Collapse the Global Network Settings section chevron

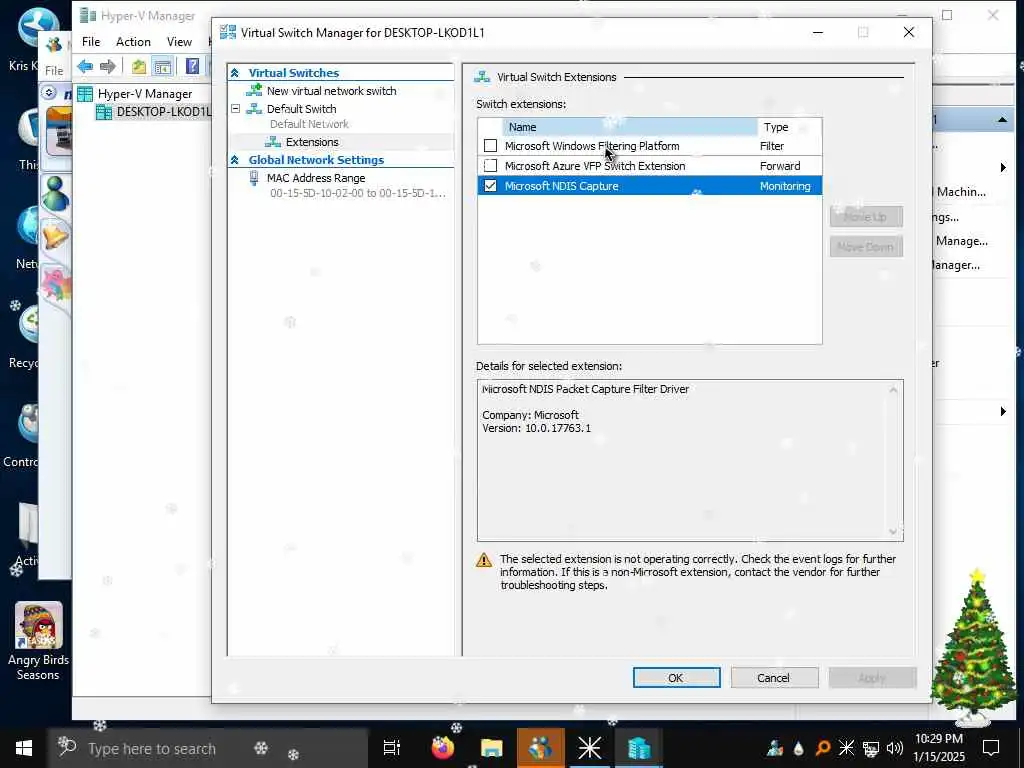point(234,160)
